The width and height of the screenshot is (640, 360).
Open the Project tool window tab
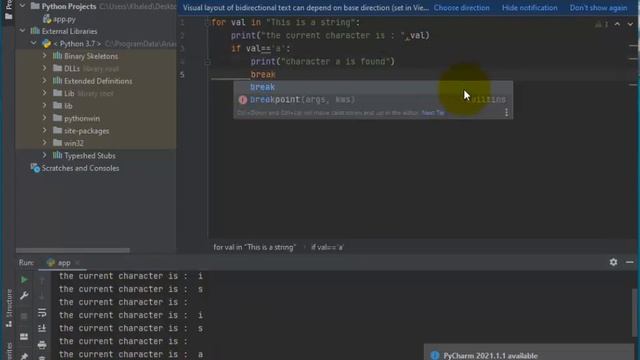pos(8,10)
